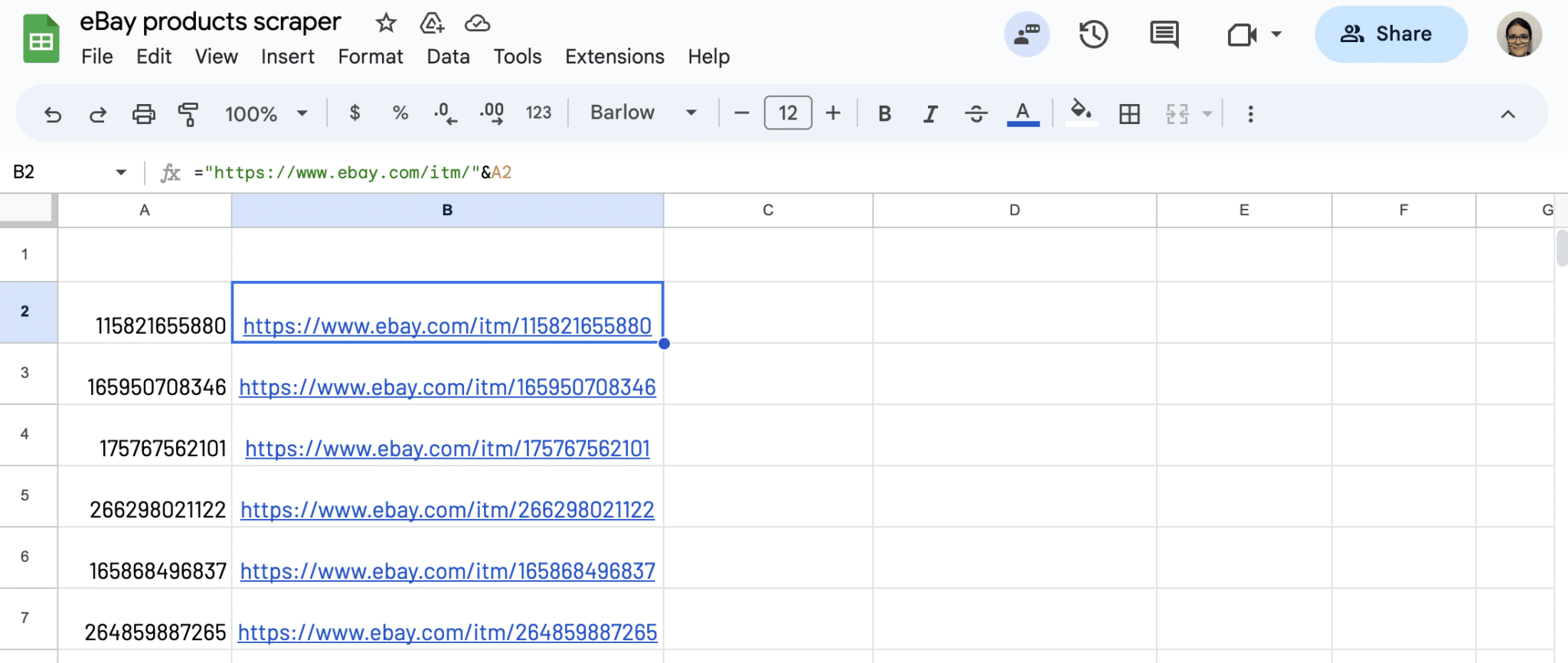
Task: Open the File menu
Action: (x=97, y=57)
